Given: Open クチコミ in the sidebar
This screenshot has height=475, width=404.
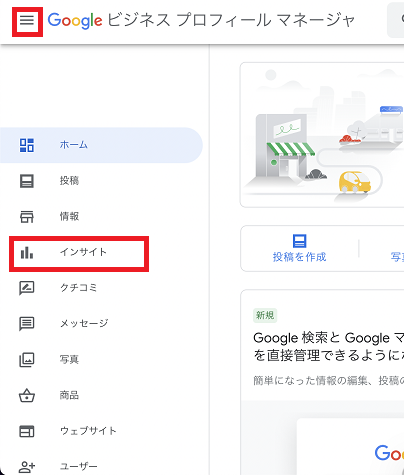Looking at the screenshot, I should coord(101,288).
